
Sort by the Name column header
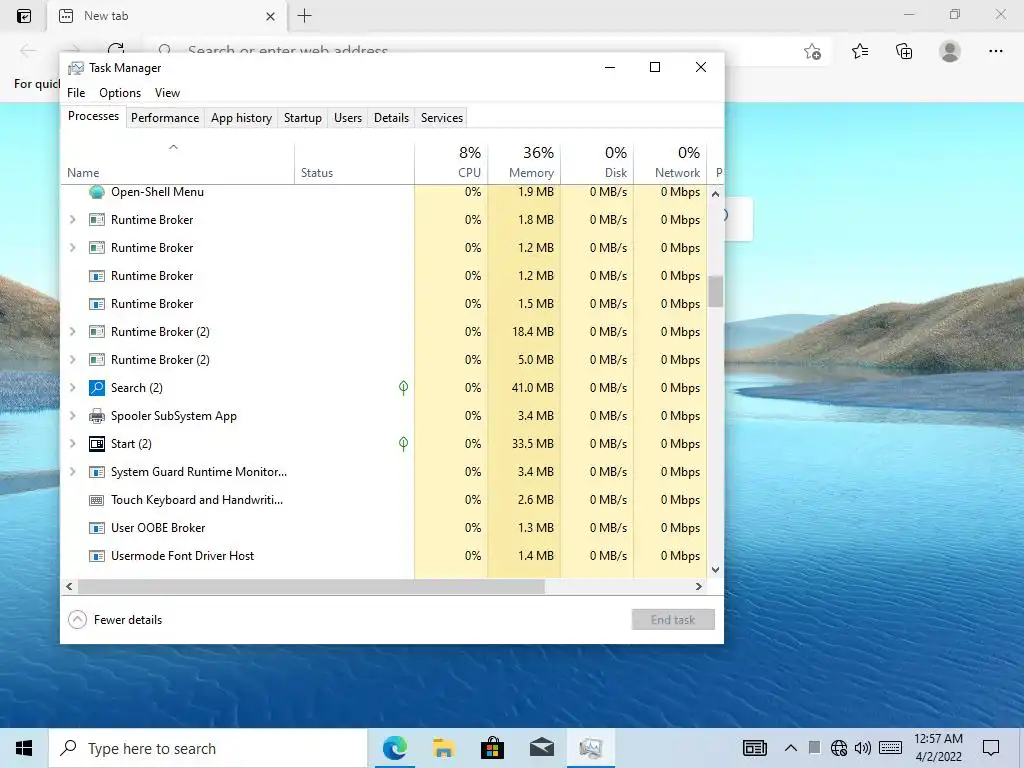click(x=178, y=162)
